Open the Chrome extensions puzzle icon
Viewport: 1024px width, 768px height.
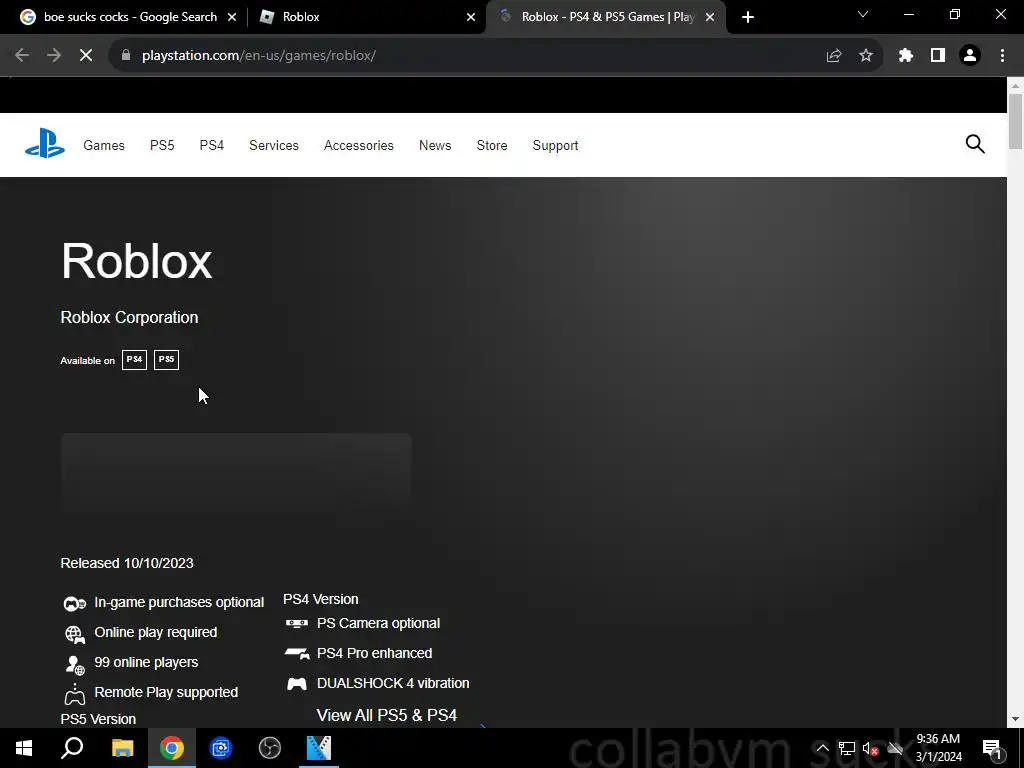tap(905, 56)
